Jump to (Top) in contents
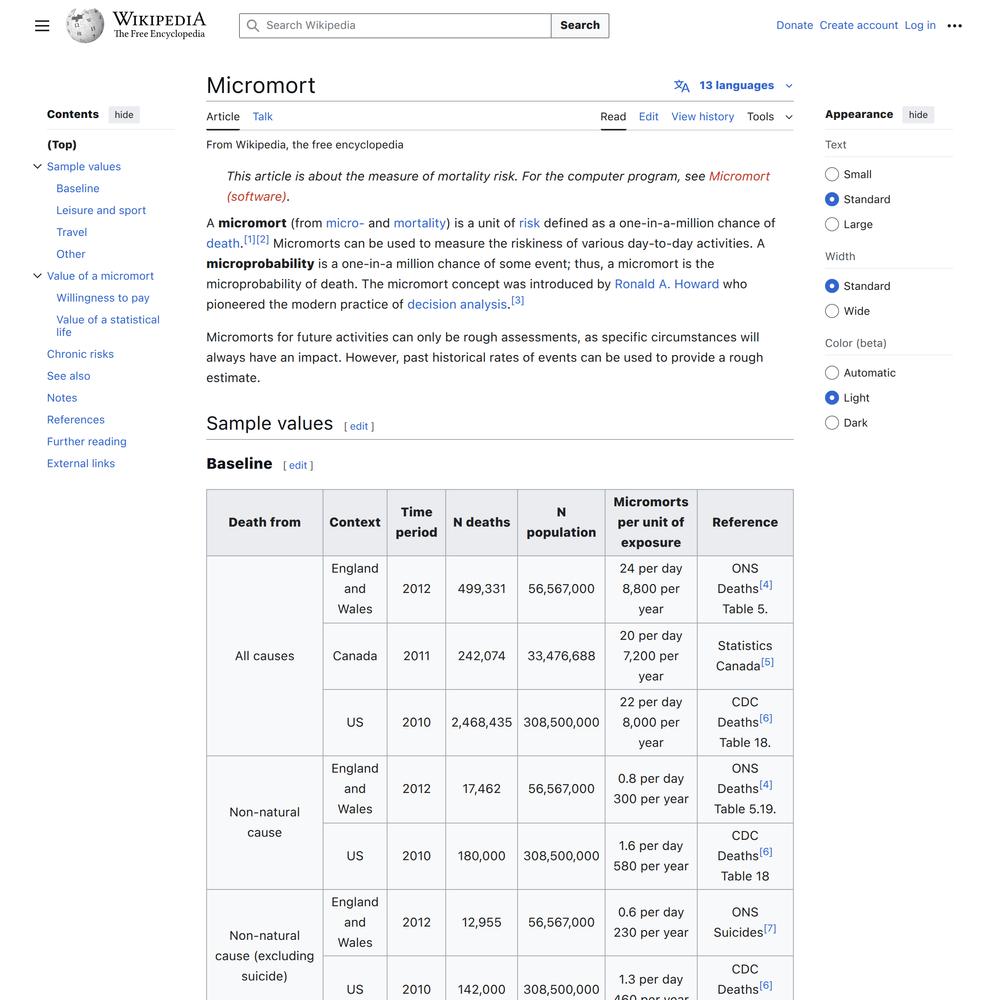This screenshot has height=1000, width=1000. (x=62, y=145)
